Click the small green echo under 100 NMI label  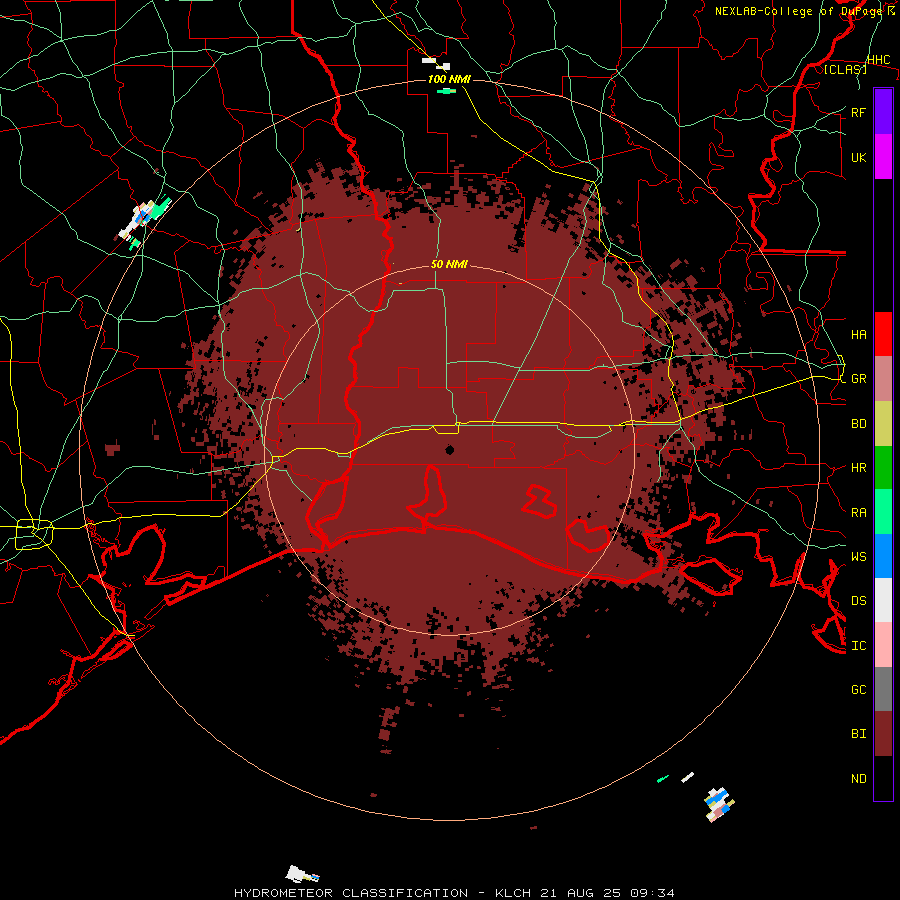click(446, 91)
